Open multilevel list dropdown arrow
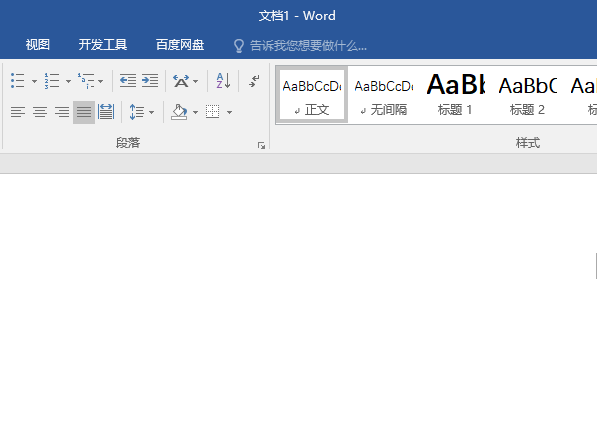The width and height of the screenshot is (597, 434). (x=101, y=81)
